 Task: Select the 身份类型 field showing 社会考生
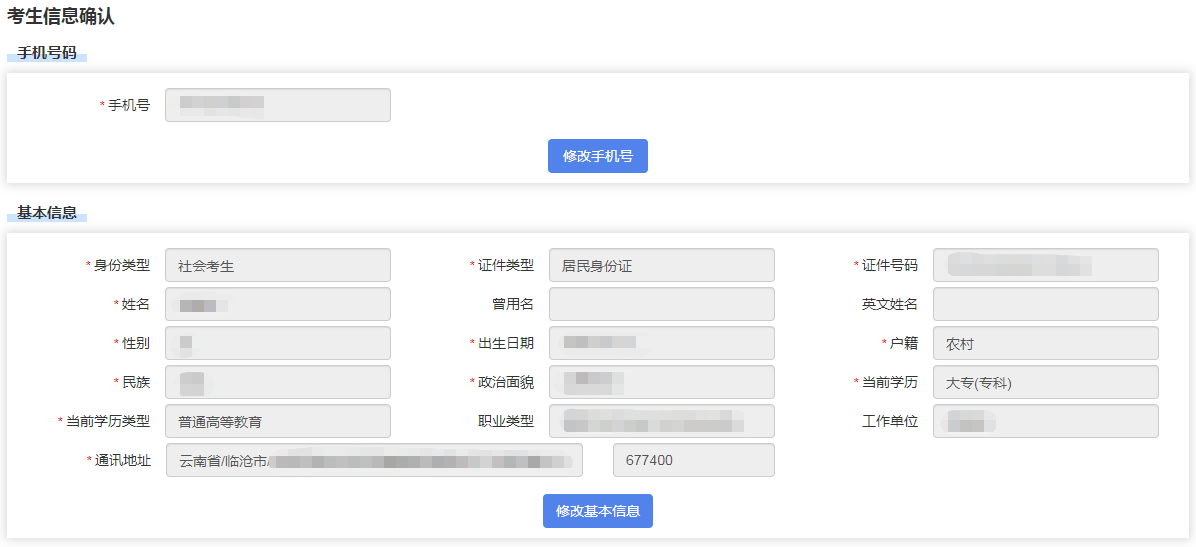277,266
